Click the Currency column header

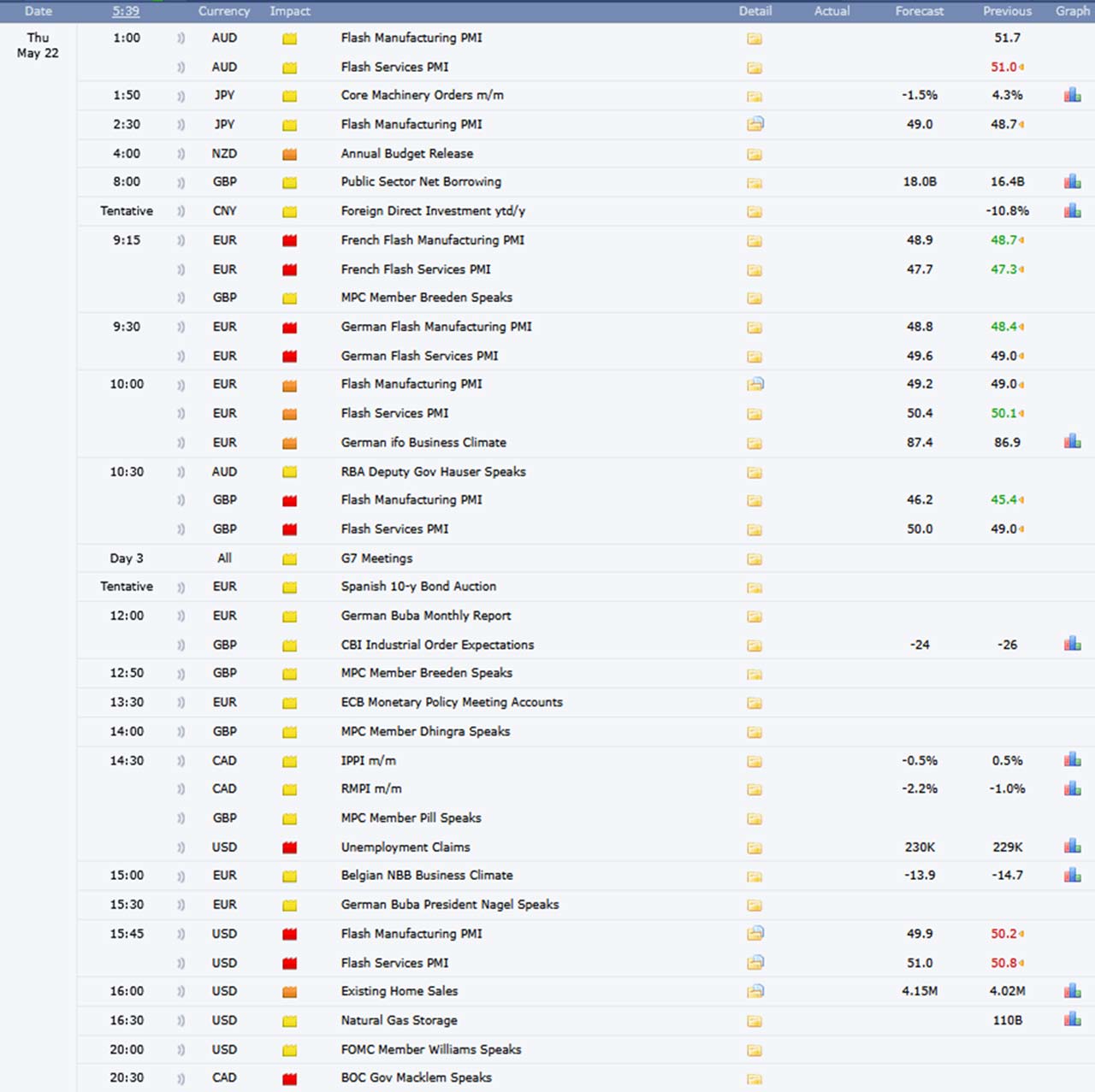(224, 11)
